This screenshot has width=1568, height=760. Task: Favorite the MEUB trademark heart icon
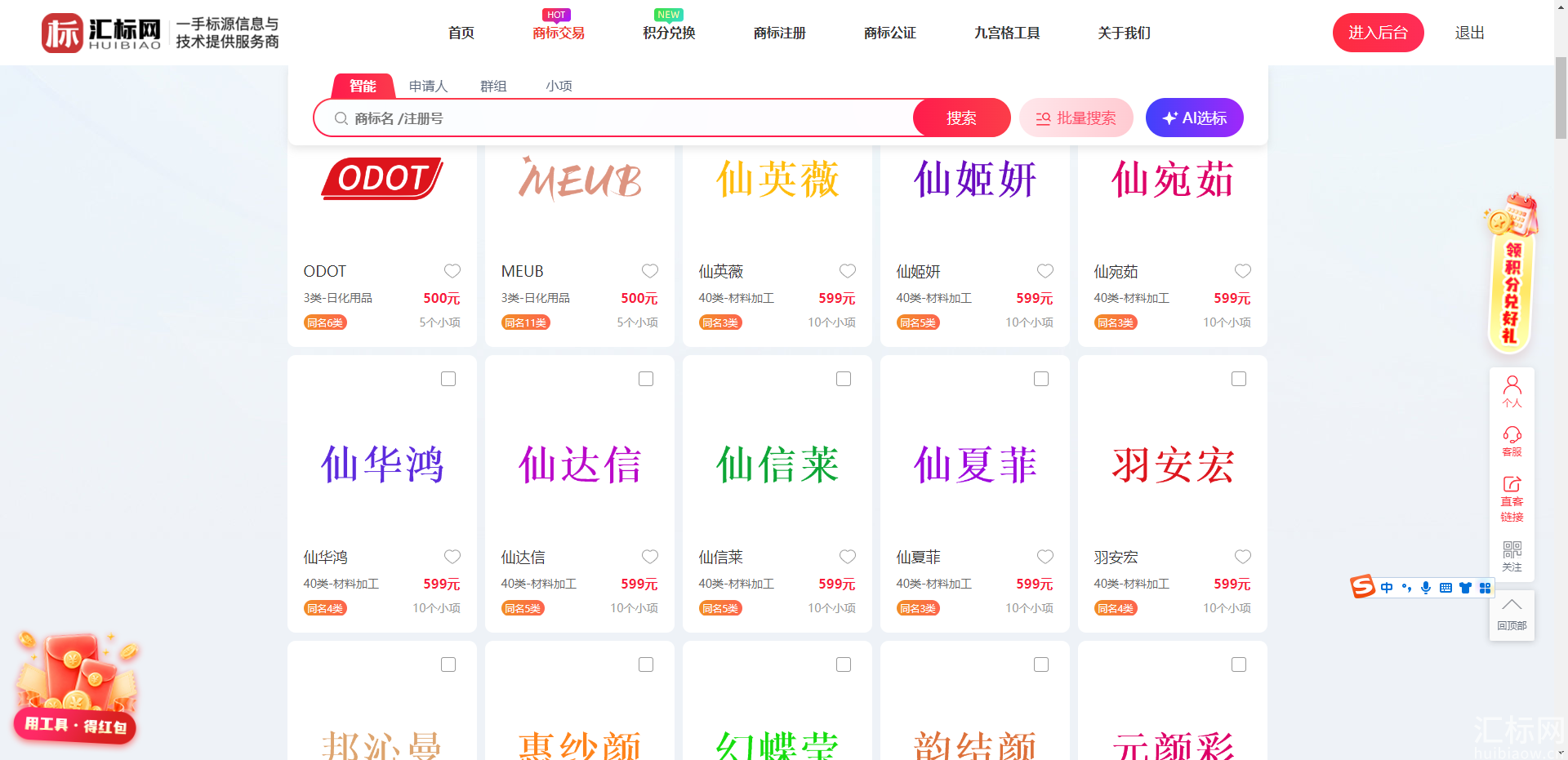pyautogui.click(x=650, y=271)
